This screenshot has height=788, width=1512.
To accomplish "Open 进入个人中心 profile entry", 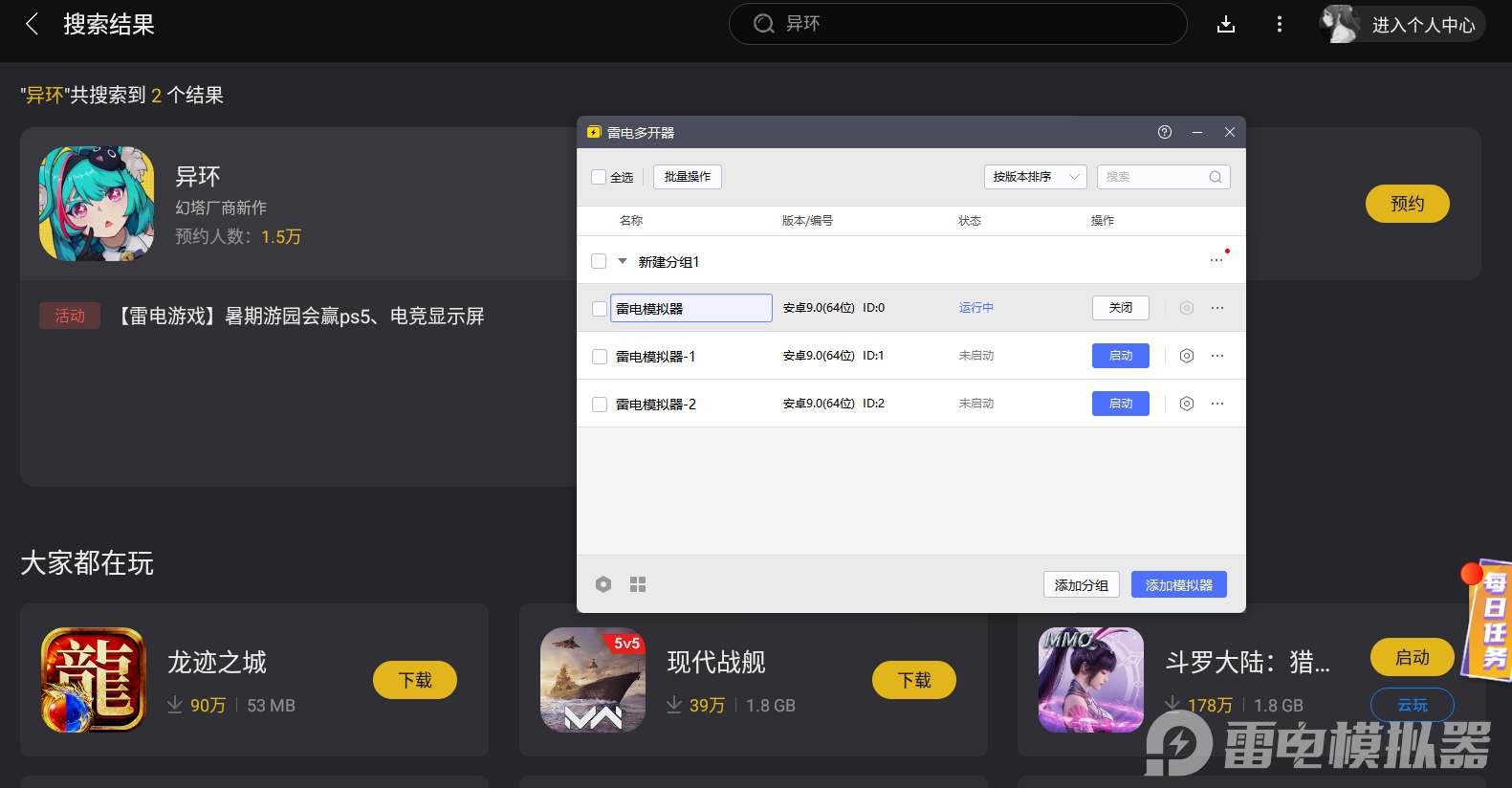I will pos(1403,24).
